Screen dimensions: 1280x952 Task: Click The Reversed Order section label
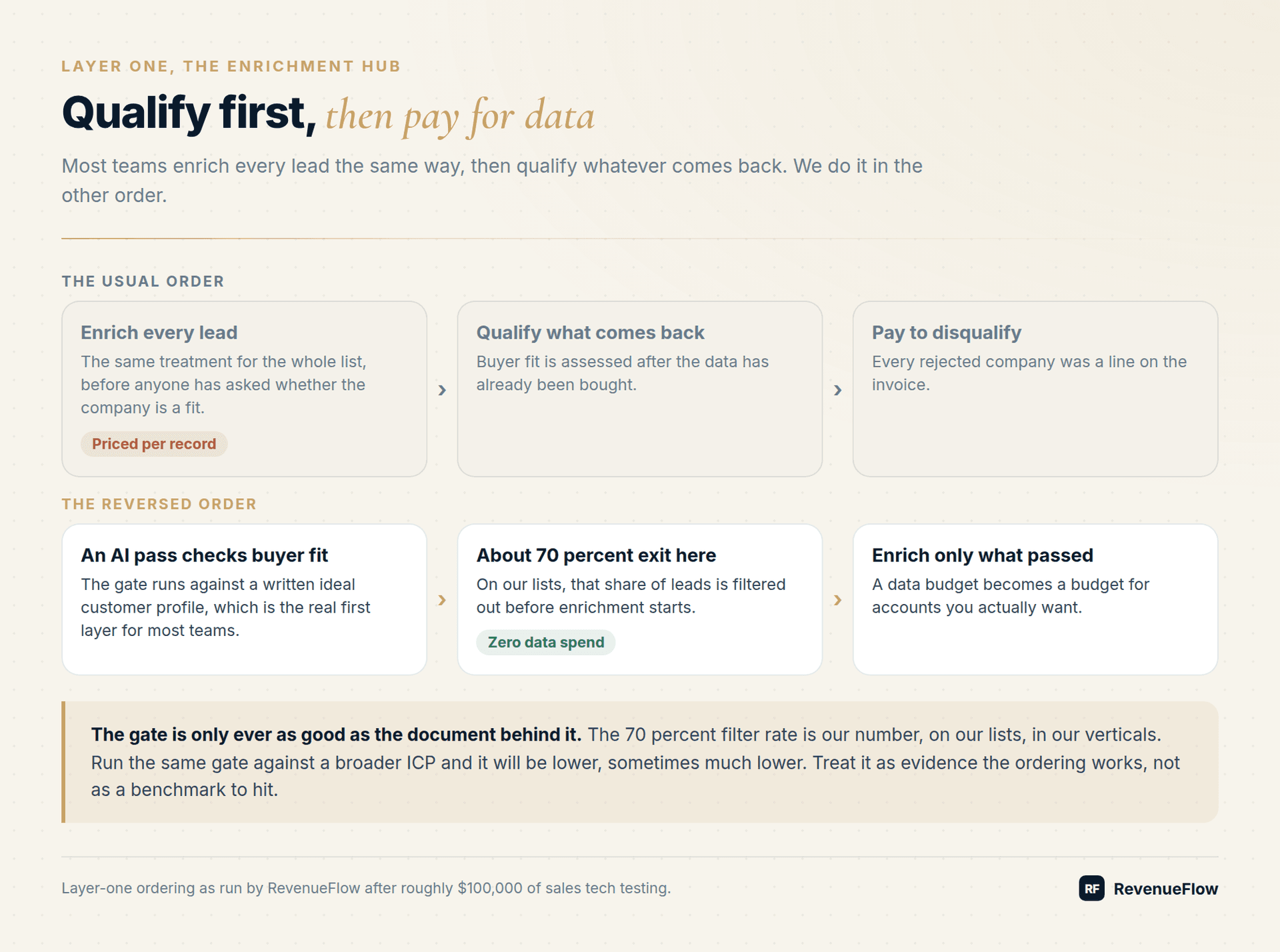[x=159, y=504]
